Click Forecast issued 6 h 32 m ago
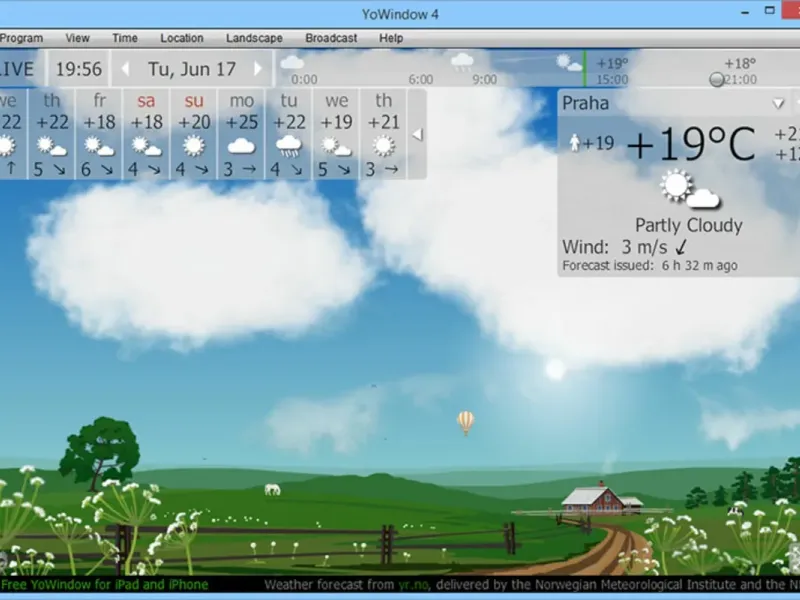The width and height of the screenshot is (800, 600). 649,266
